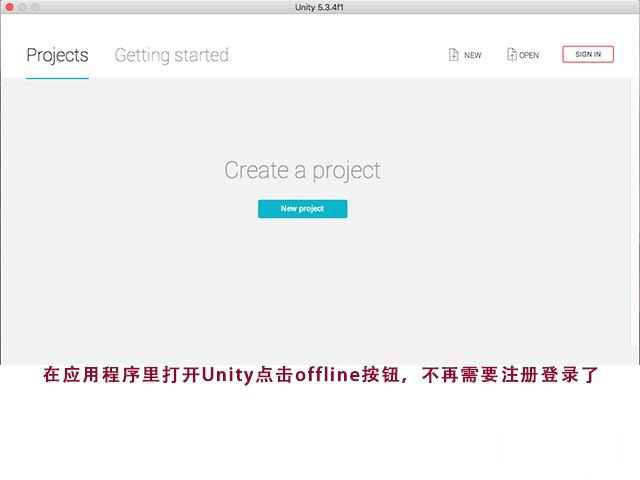Switch to the Projects tab
The height and width of the screenshot is (480, 640).
58,56
